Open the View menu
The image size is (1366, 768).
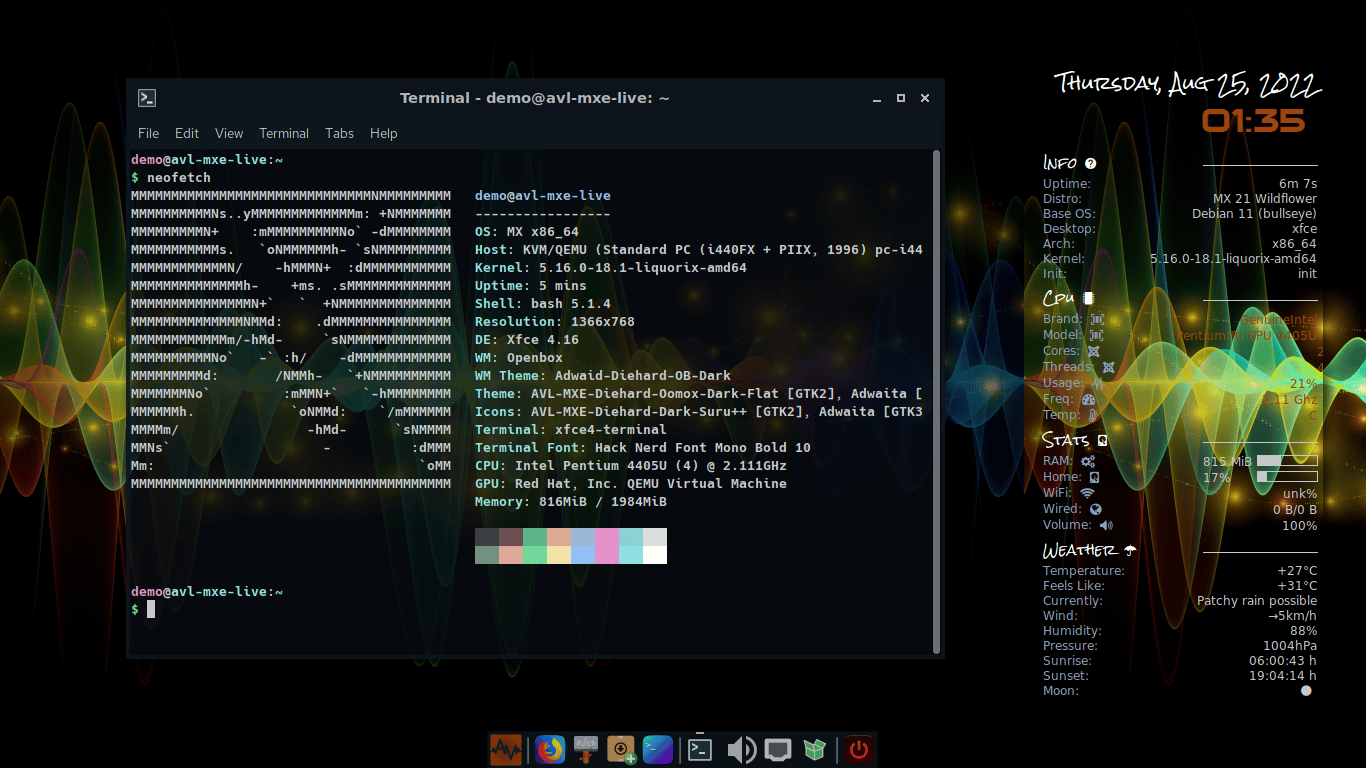[x=228, y=133]
